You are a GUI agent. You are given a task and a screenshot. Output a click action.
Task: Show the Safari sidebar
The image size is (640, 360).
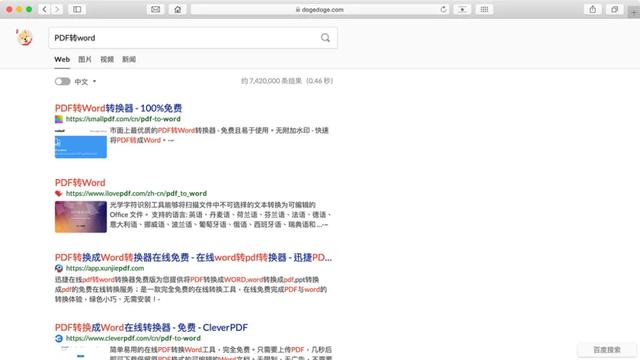pos(77,9)
